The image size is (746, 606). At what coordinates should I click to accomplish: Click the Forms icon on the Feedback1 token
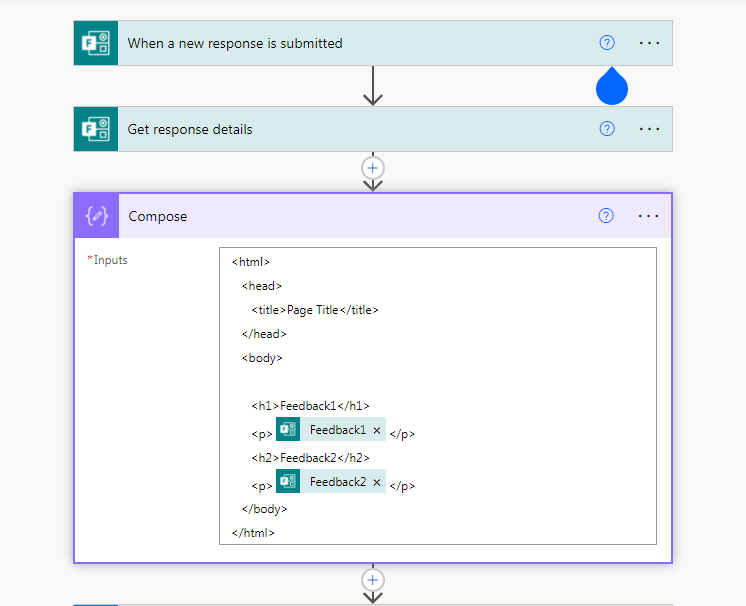pos(288,430)
